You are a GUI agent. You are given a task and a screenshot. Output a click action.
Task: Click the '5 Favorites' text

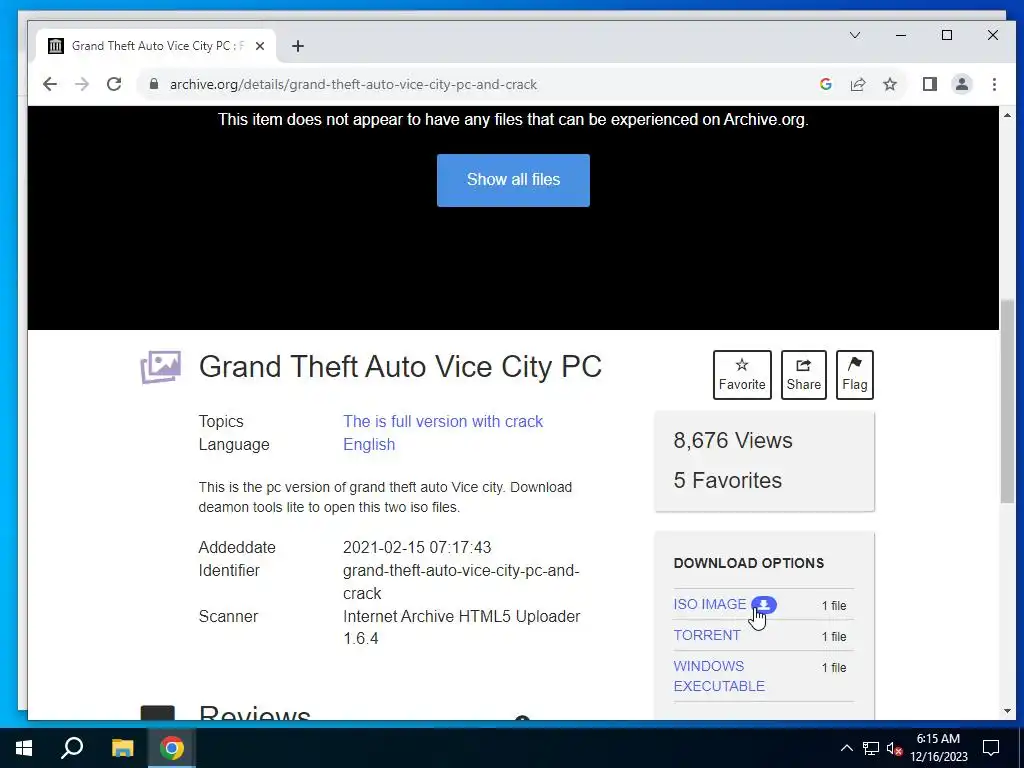pyautogui.click(x=728, y=480)
